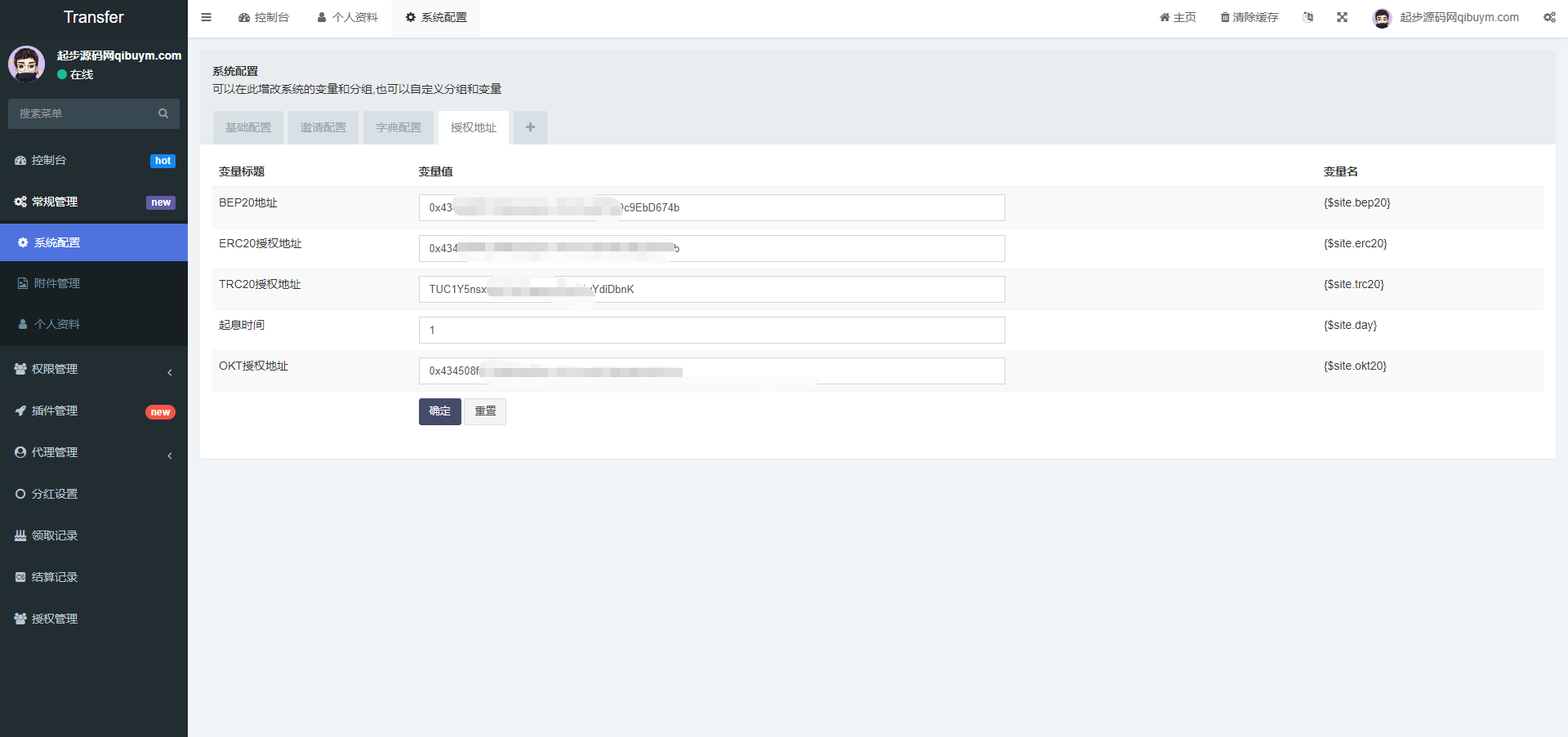Collapse the 常规管理 menu group
This screenshot has width=1568, height=737.
pyautogui.click(x=93, y=202)
